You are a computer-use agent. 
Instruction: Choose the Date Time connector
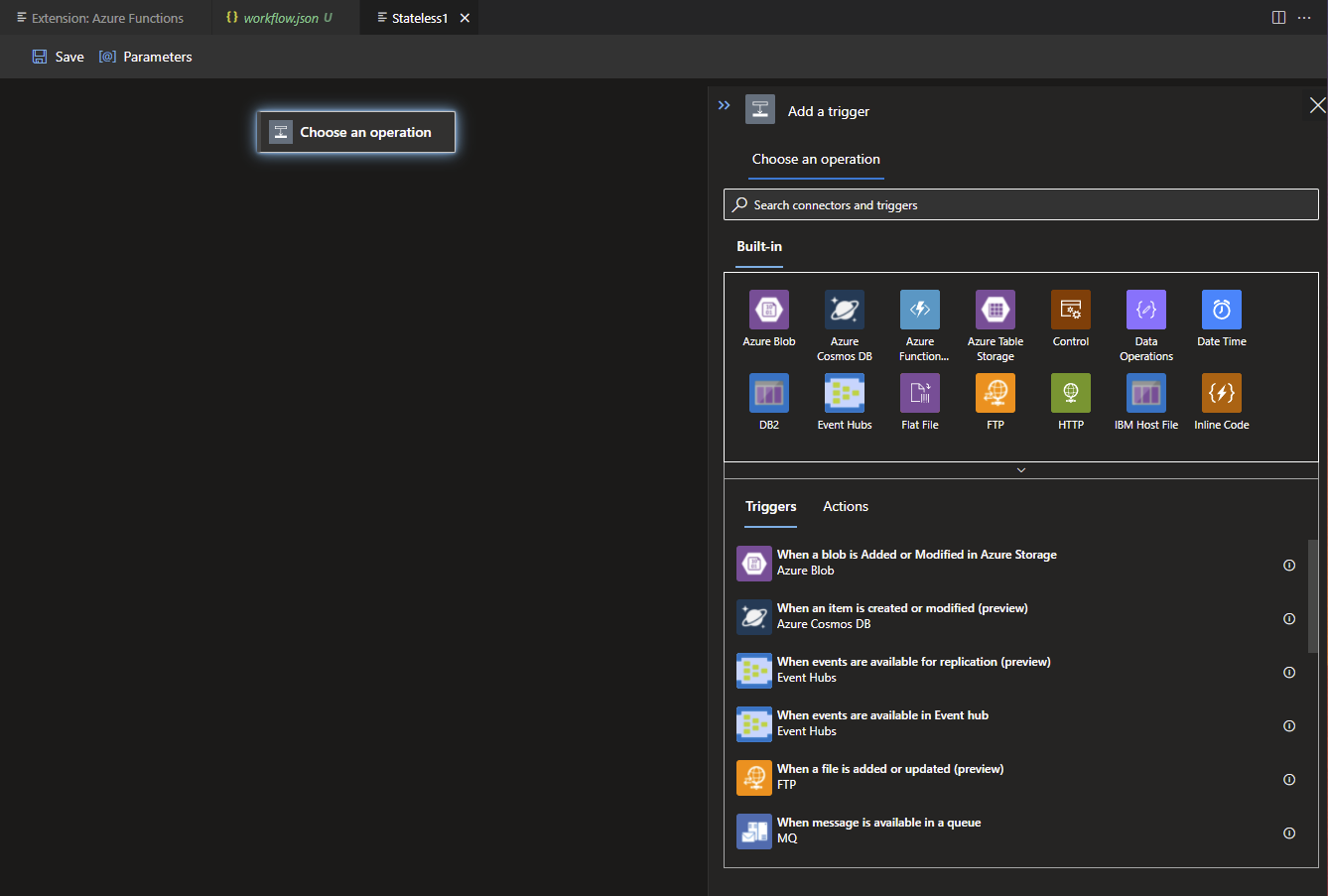tap(1222, 310)
